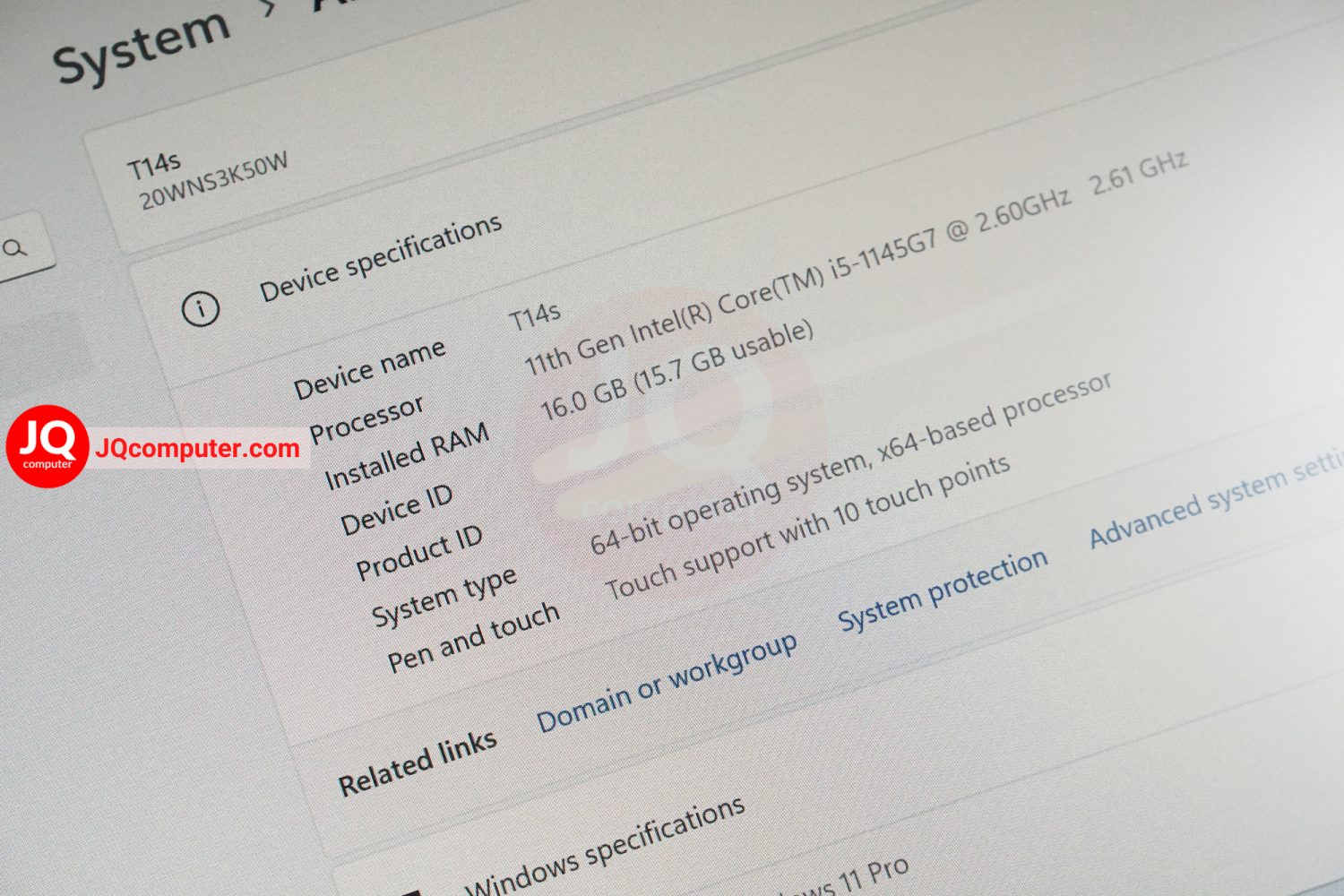Select the 2.61 GHz processor speed
1344x896 pixels.
click(1139, 172)
